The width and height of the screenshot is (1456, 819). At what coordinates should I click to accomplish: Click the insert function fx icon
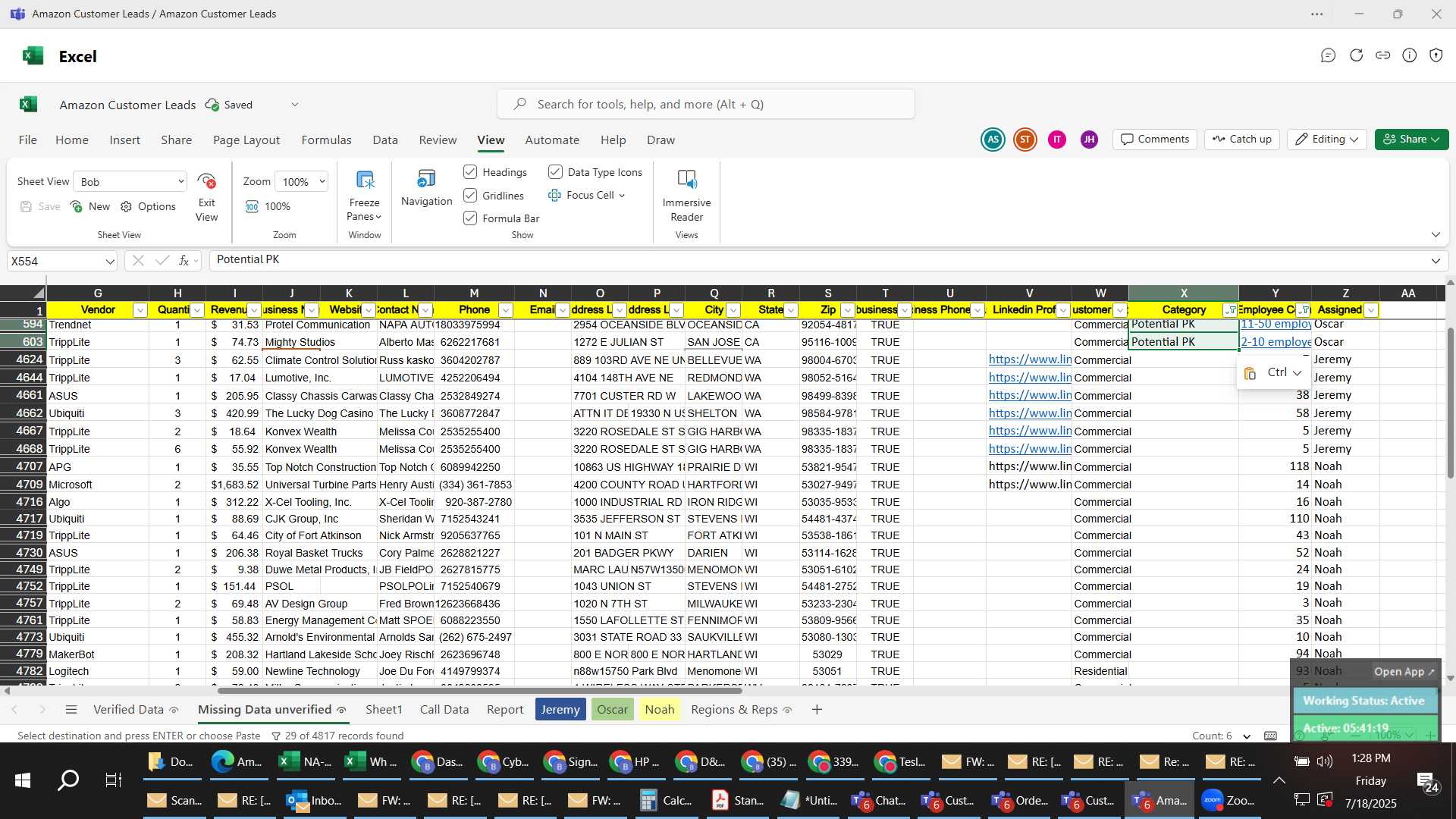(x=184, y=261)
